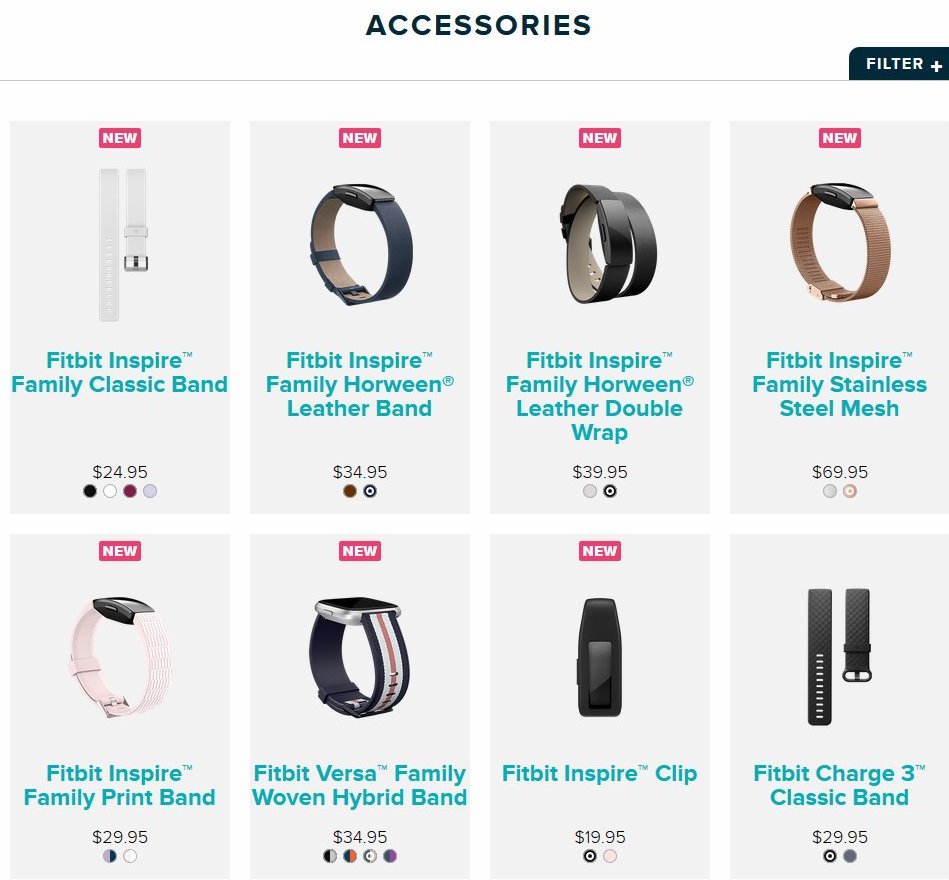Image resolution: width=949 pixels, height=880 pixels.
Task: Click the rose gold mesh band image
Action: [x=839, y=243]
